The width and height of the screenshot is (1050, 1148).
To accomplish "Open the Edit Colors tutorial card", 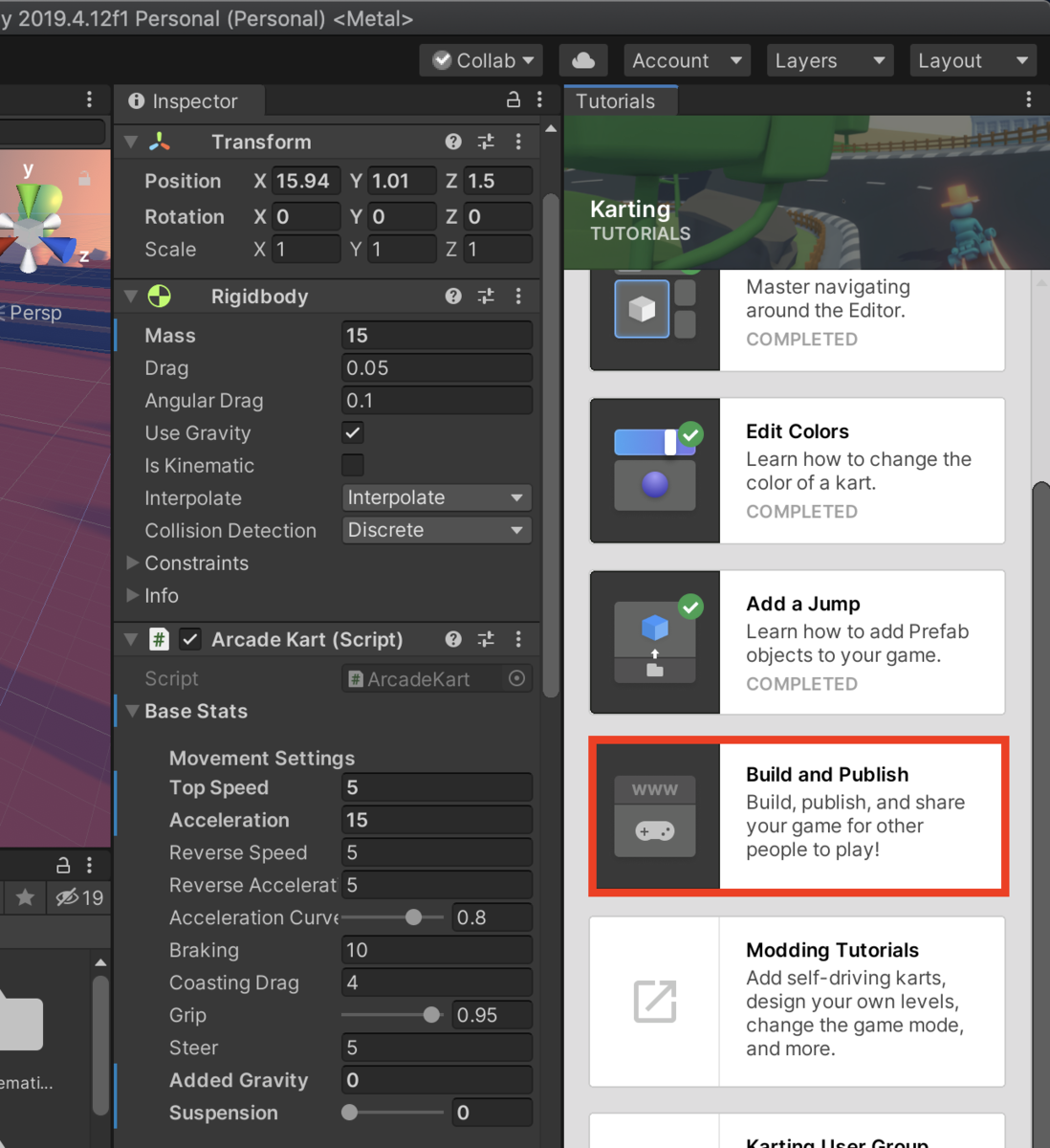I will coord(798,471).
